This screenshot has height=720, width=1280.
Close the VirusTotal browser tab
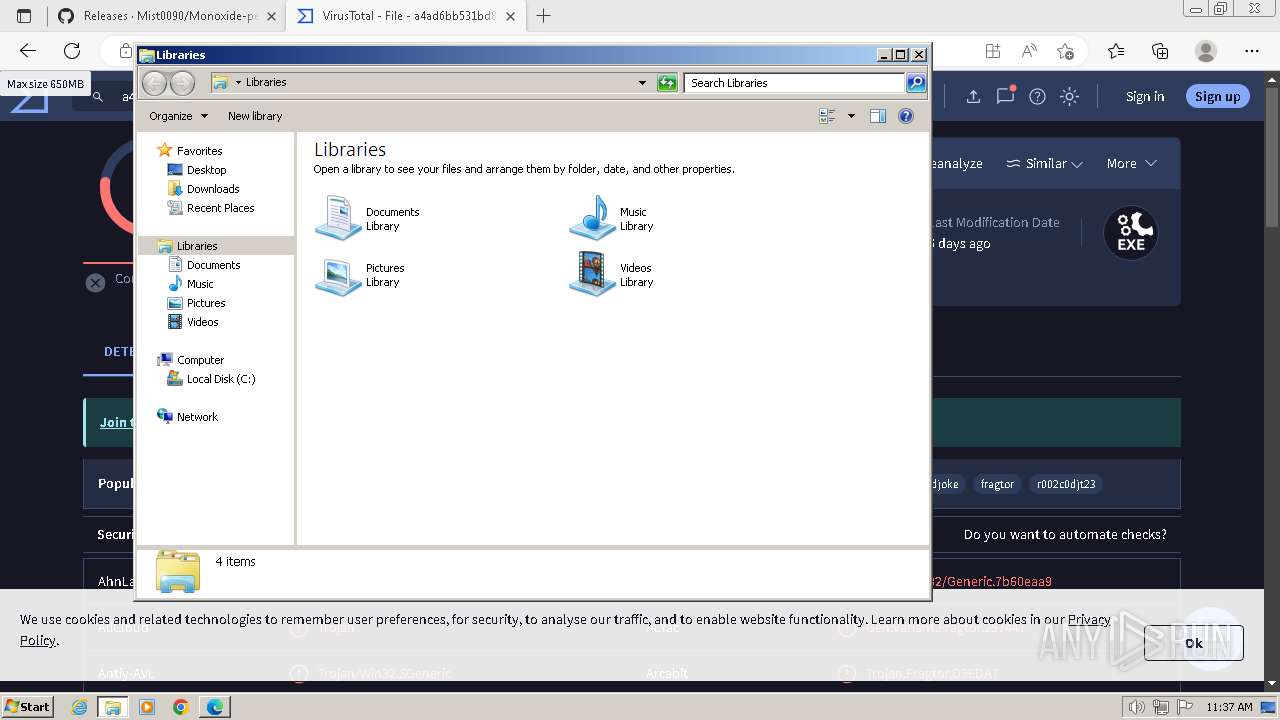coord(510,16)
